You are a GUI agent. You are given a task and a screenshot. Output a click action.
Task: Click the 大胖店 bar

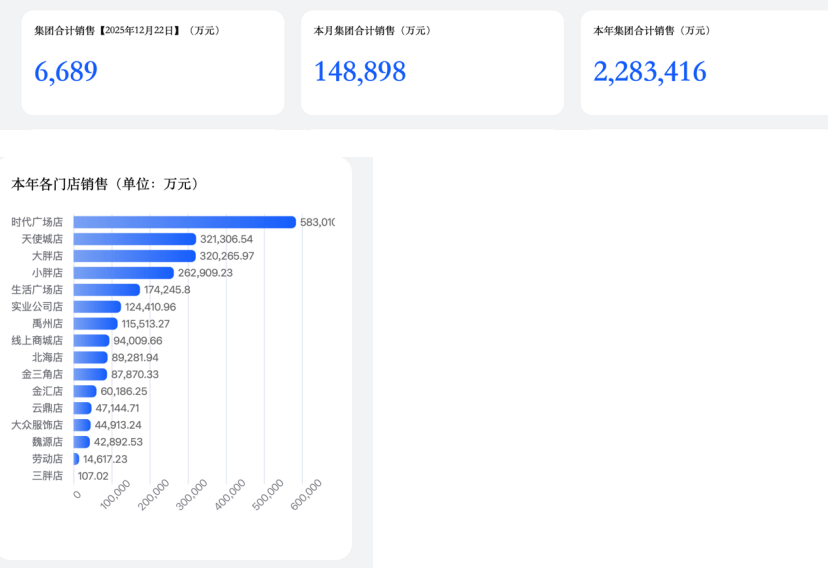(x=135, y=258)
